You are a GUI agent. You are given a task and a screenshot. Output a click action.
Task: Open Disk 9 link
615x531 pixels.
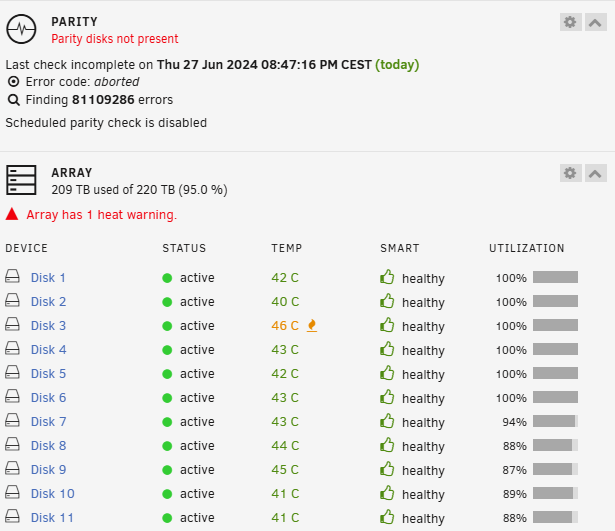[x=49, y=469]
